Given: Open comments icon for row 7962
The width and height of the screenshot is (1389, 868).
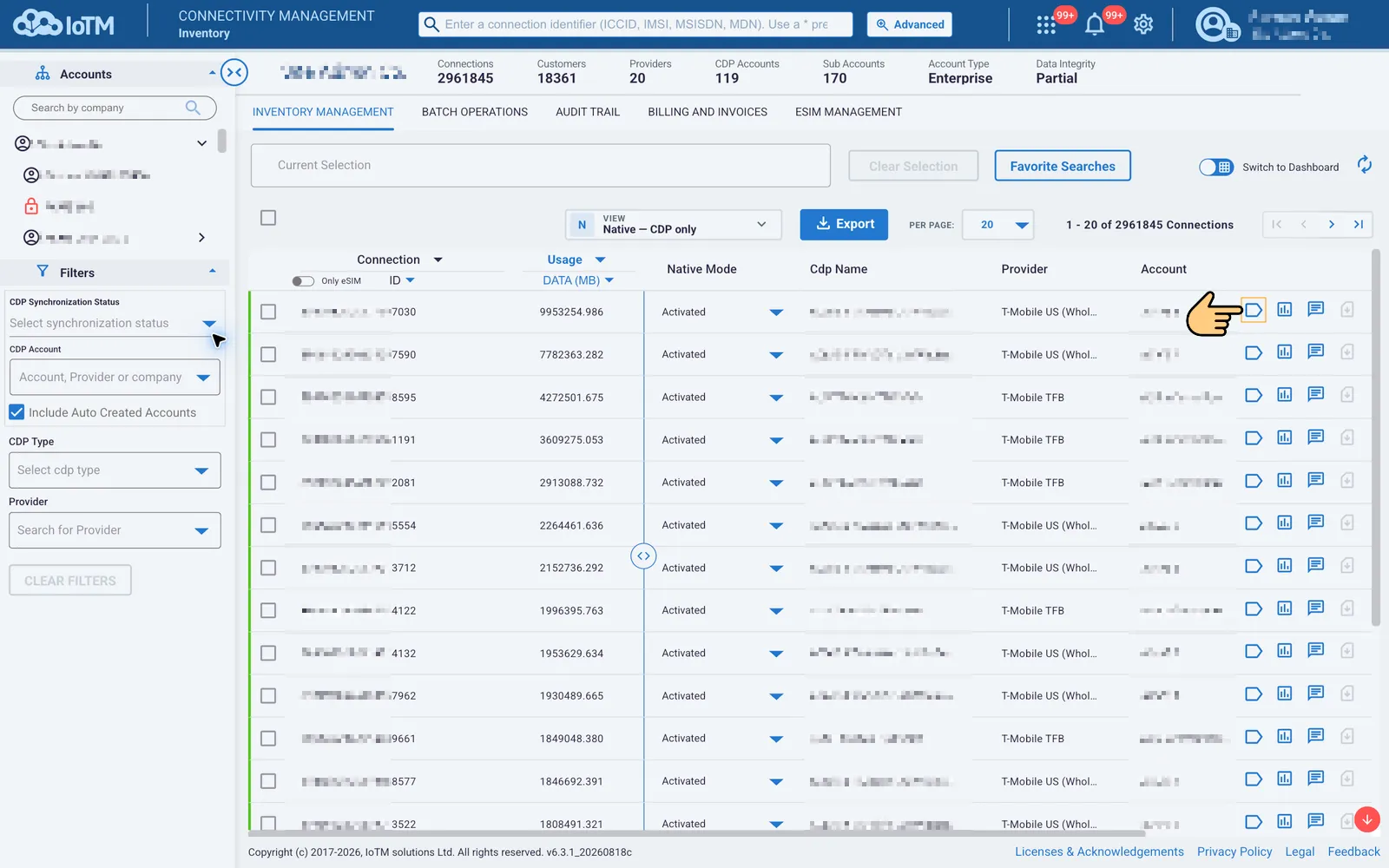Looking at the screenshot, I should coord(1316,693).
